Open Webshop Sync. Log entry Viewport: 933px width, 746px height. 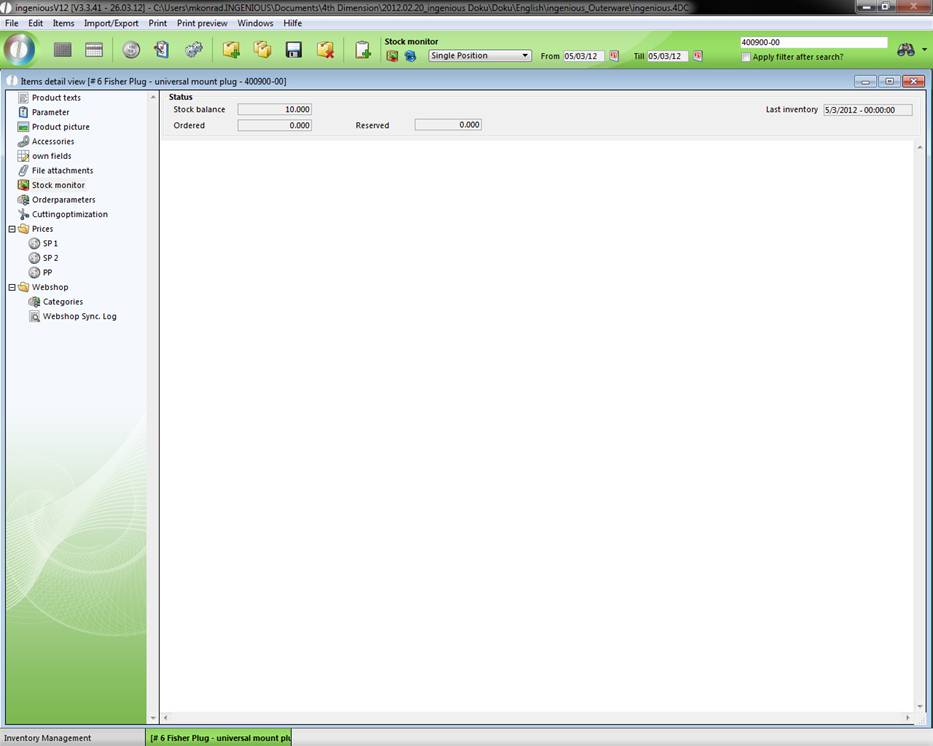point(79,316)
